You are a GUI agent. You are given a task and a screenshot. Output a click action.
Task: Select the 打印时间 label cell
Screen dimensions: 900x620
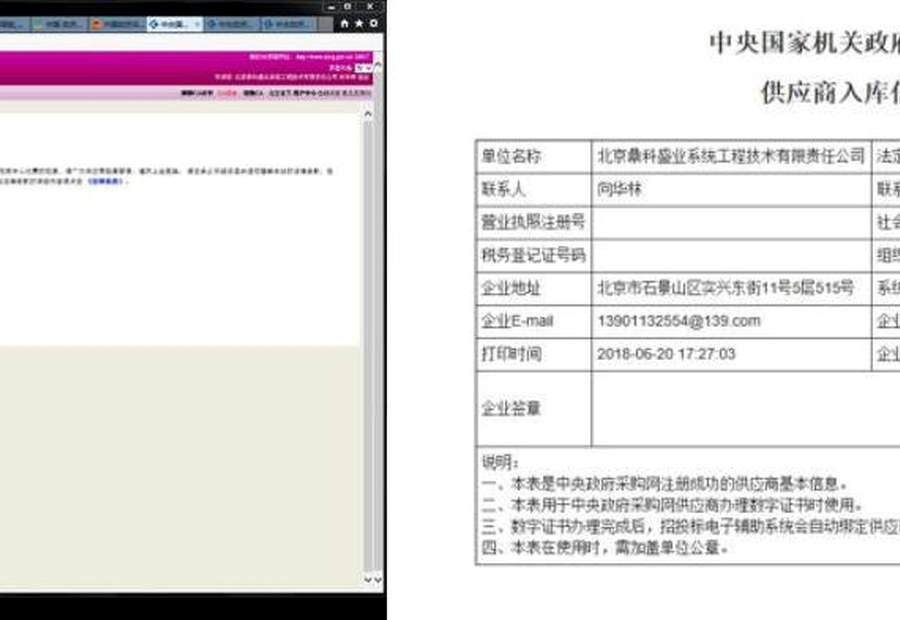click(534, 354)
